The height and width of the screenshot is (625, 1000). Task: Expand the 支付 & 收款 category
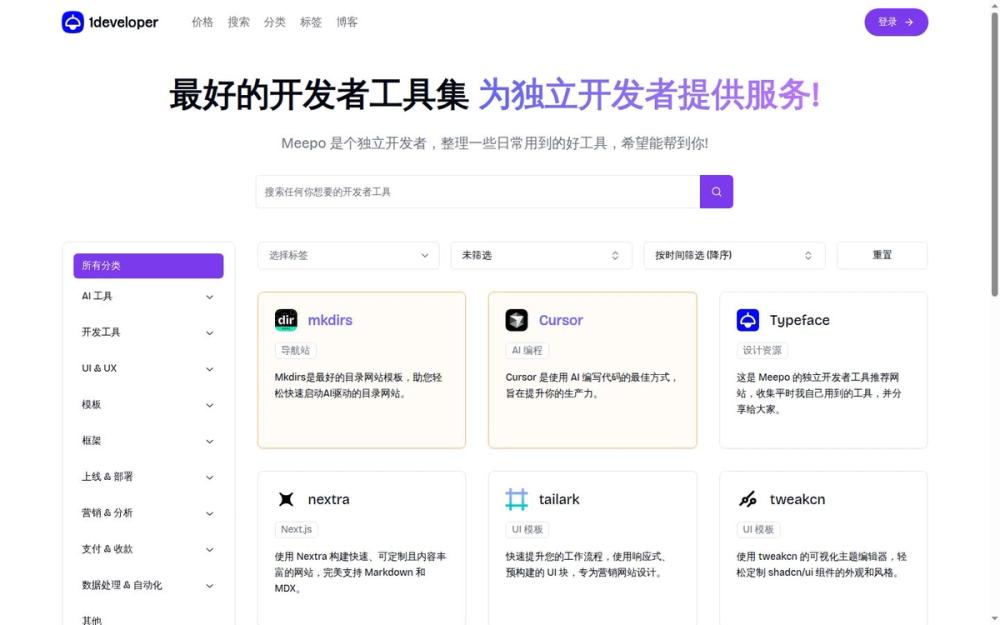click(148, 549)
